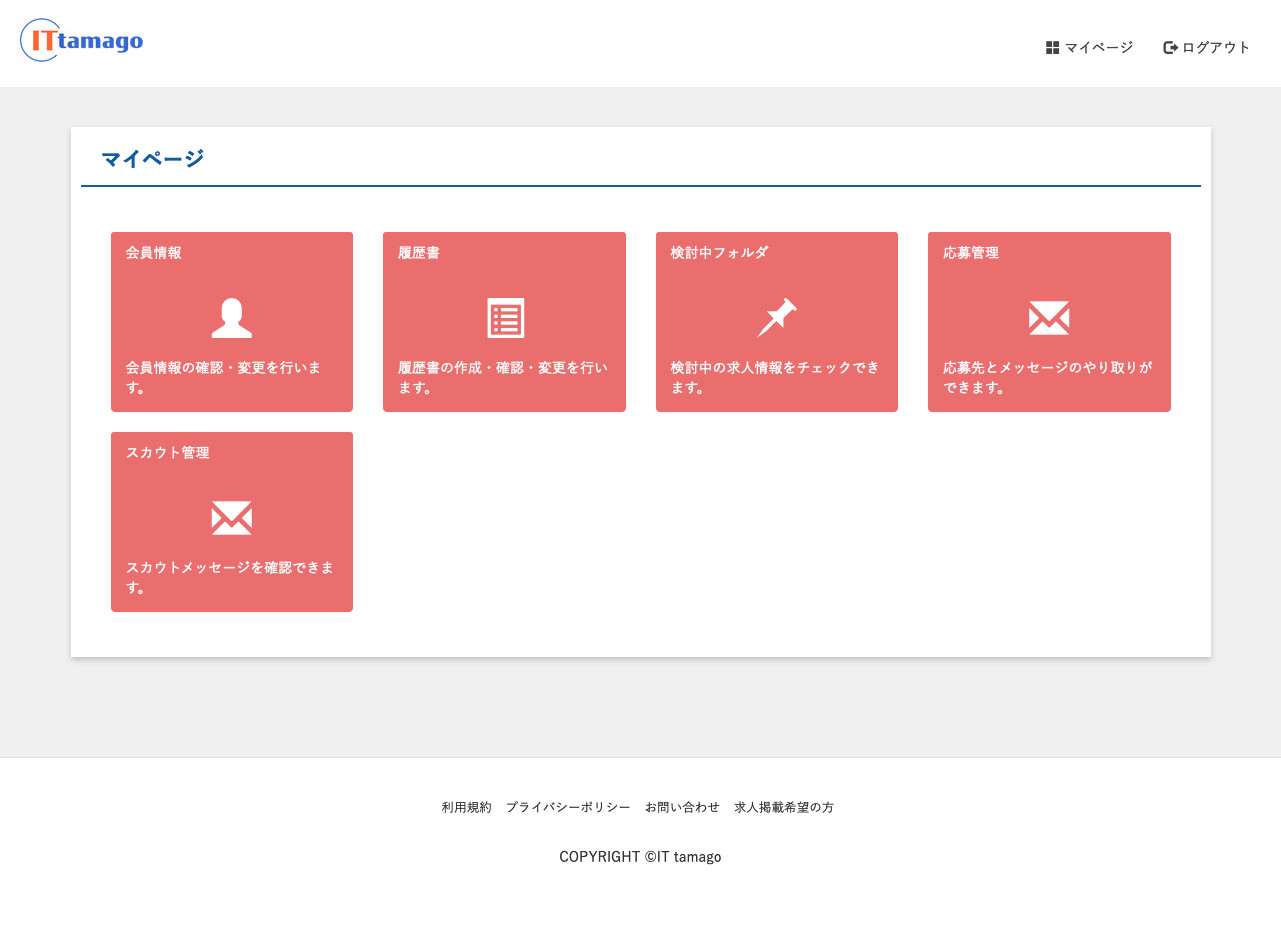The height and width of the screenshot is (927, 1281).
Task: Select ログアウト in the top navigation
Action: [x=1216, y=48]
